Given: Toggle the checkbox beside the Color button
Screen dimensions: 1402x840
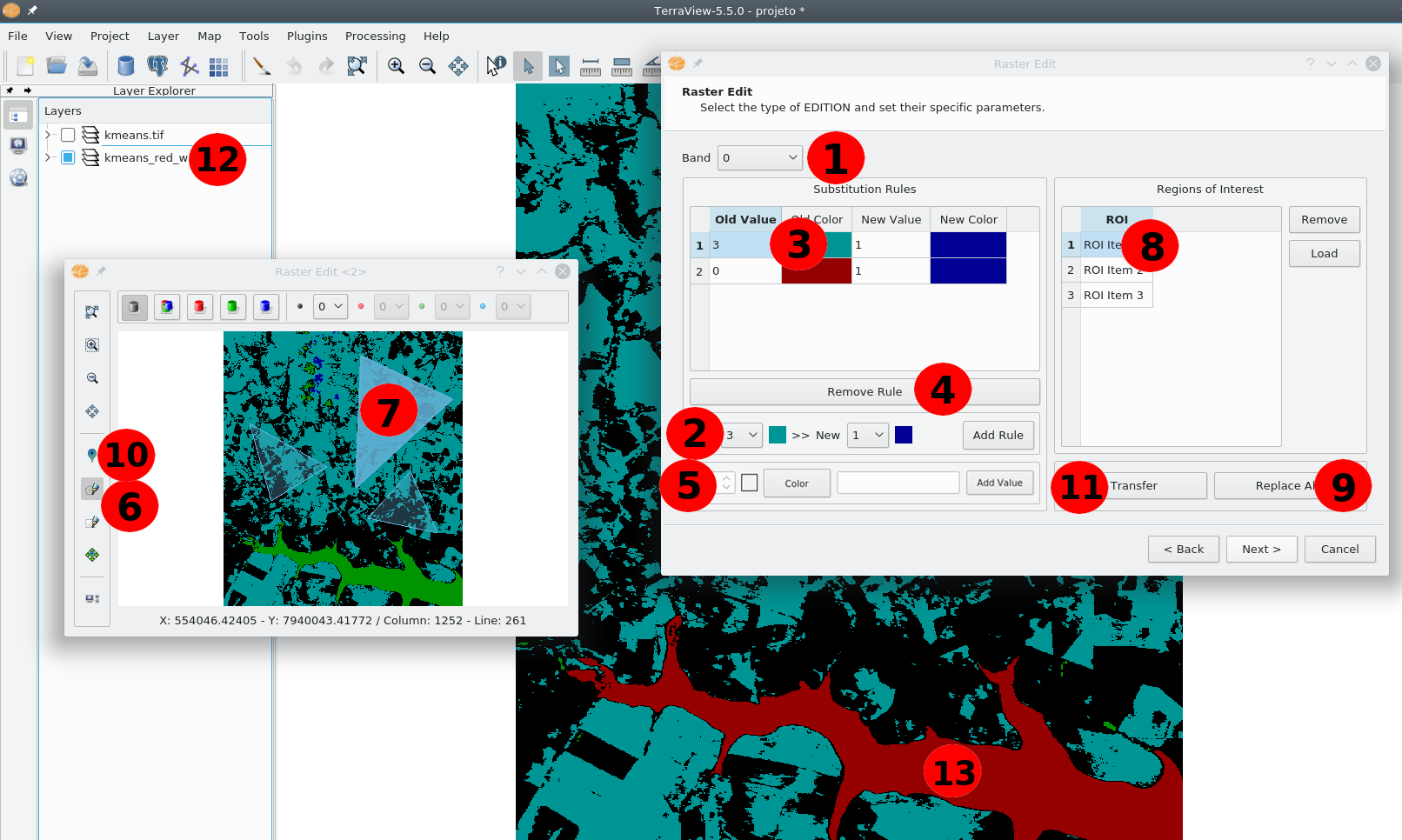Looking at the screenshot, I should 750,483.
